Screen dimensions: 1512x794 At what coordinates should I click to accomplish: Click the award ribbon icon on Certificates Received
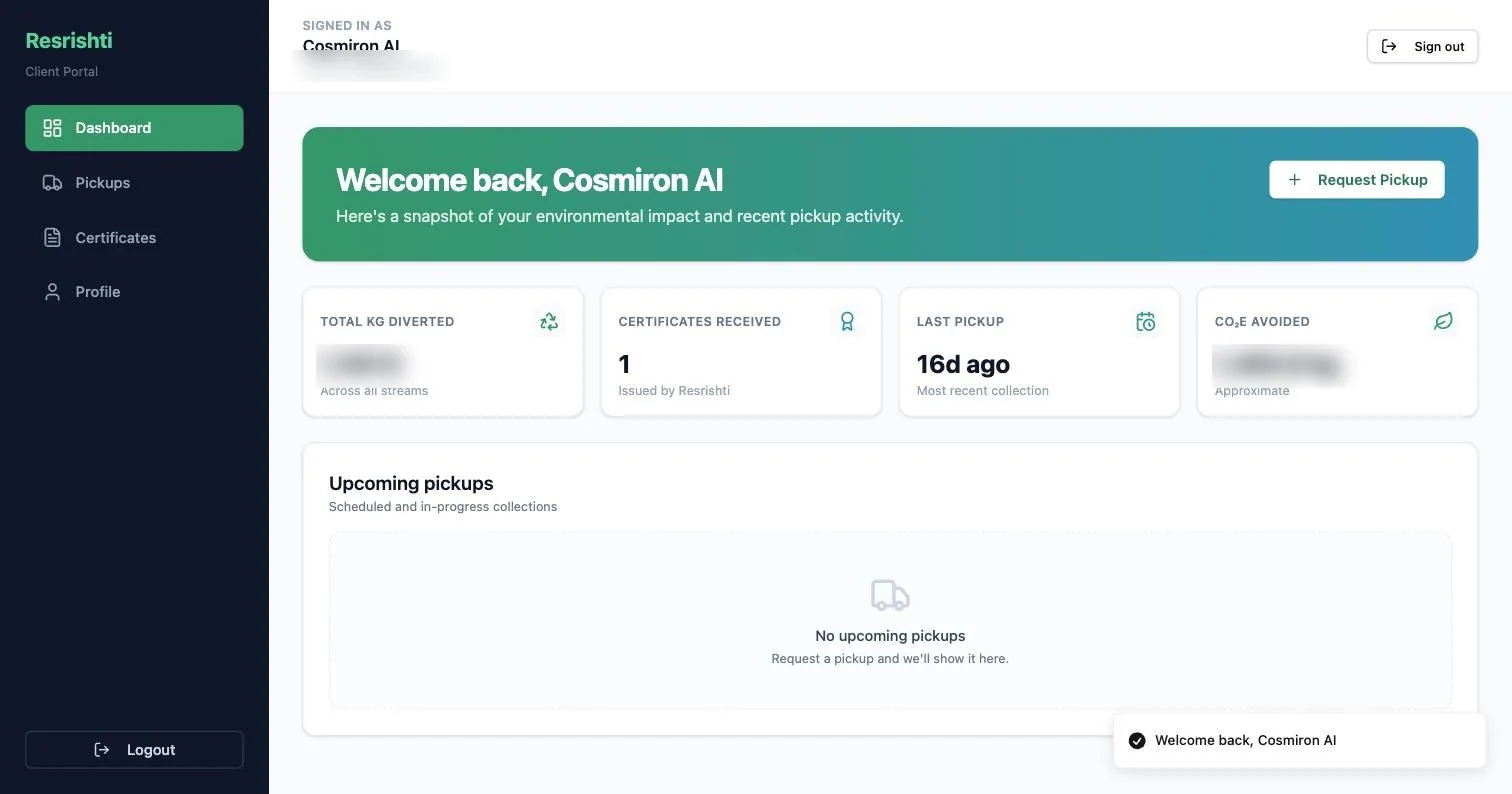(847, 321)
